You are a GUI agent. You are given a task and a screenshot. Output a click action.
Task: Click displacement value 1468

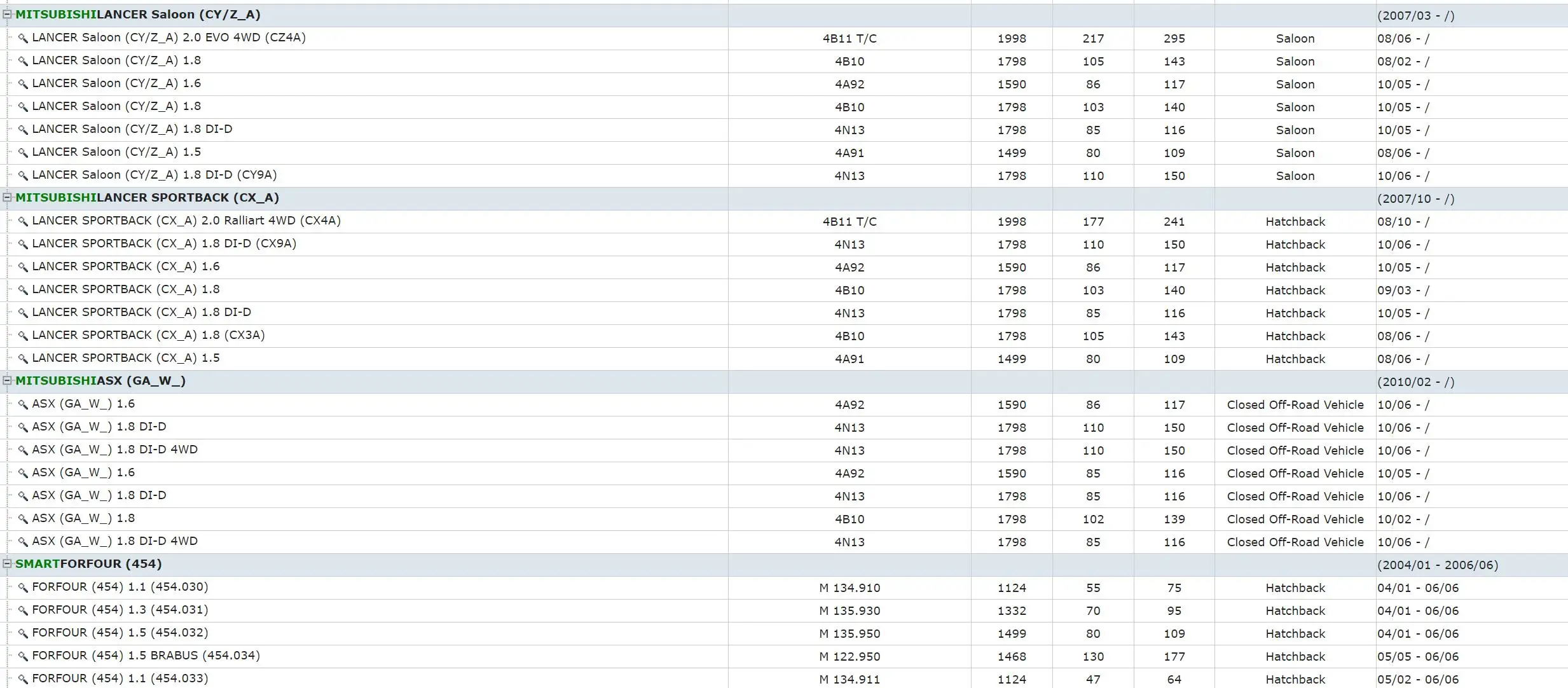point(1012,657)
